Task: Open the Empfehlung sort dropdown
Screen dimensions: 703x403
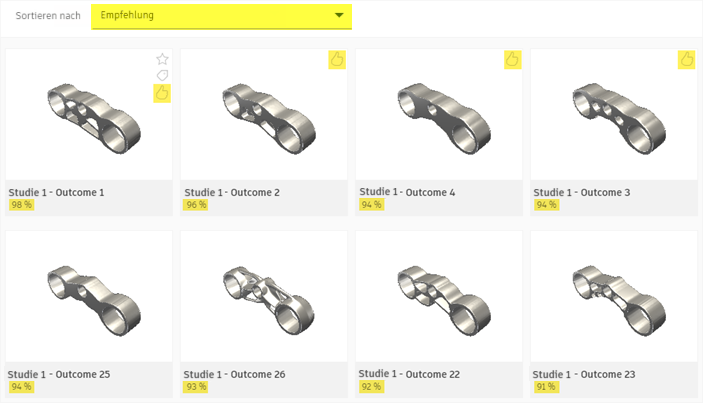Action: [x=220, y=16]
